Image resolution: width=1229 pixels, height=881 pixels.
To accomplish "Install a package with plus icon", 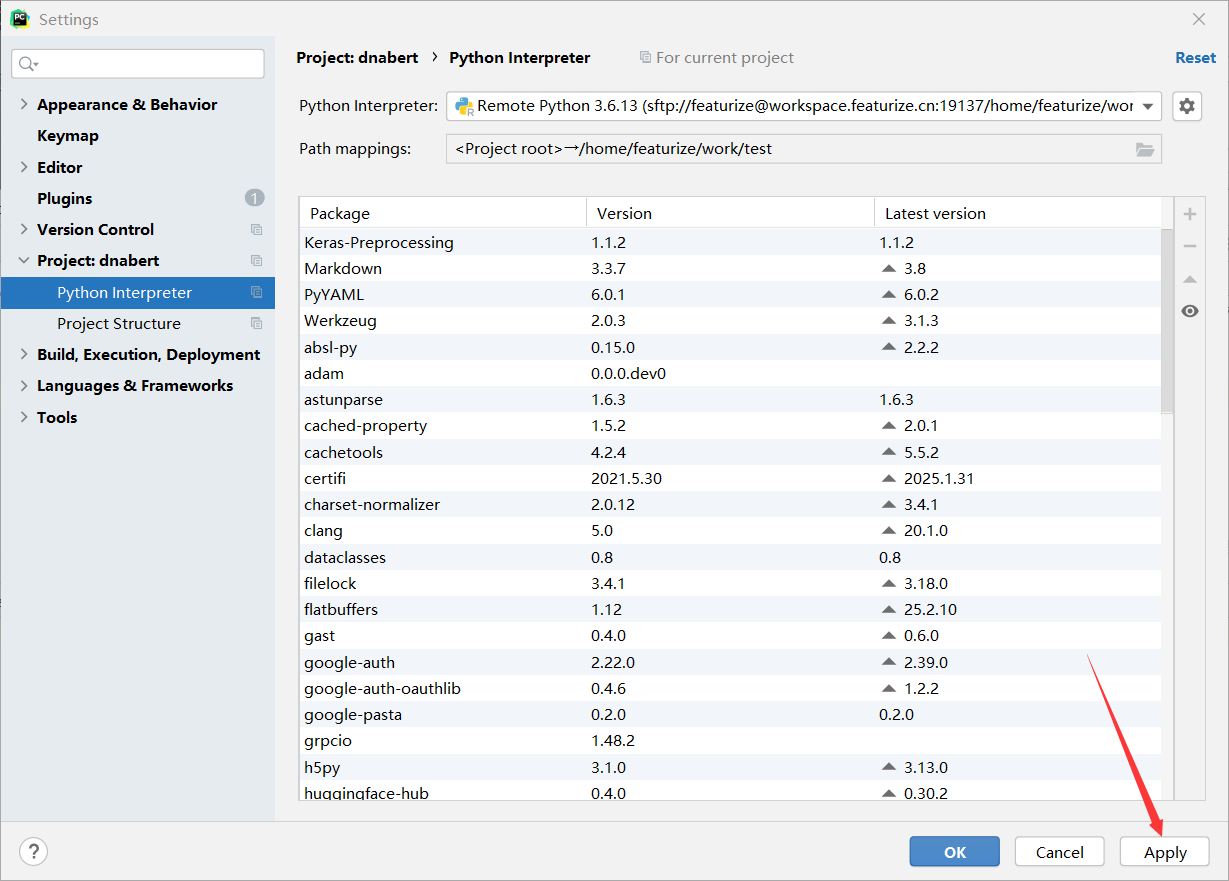I will point(1190,214).
